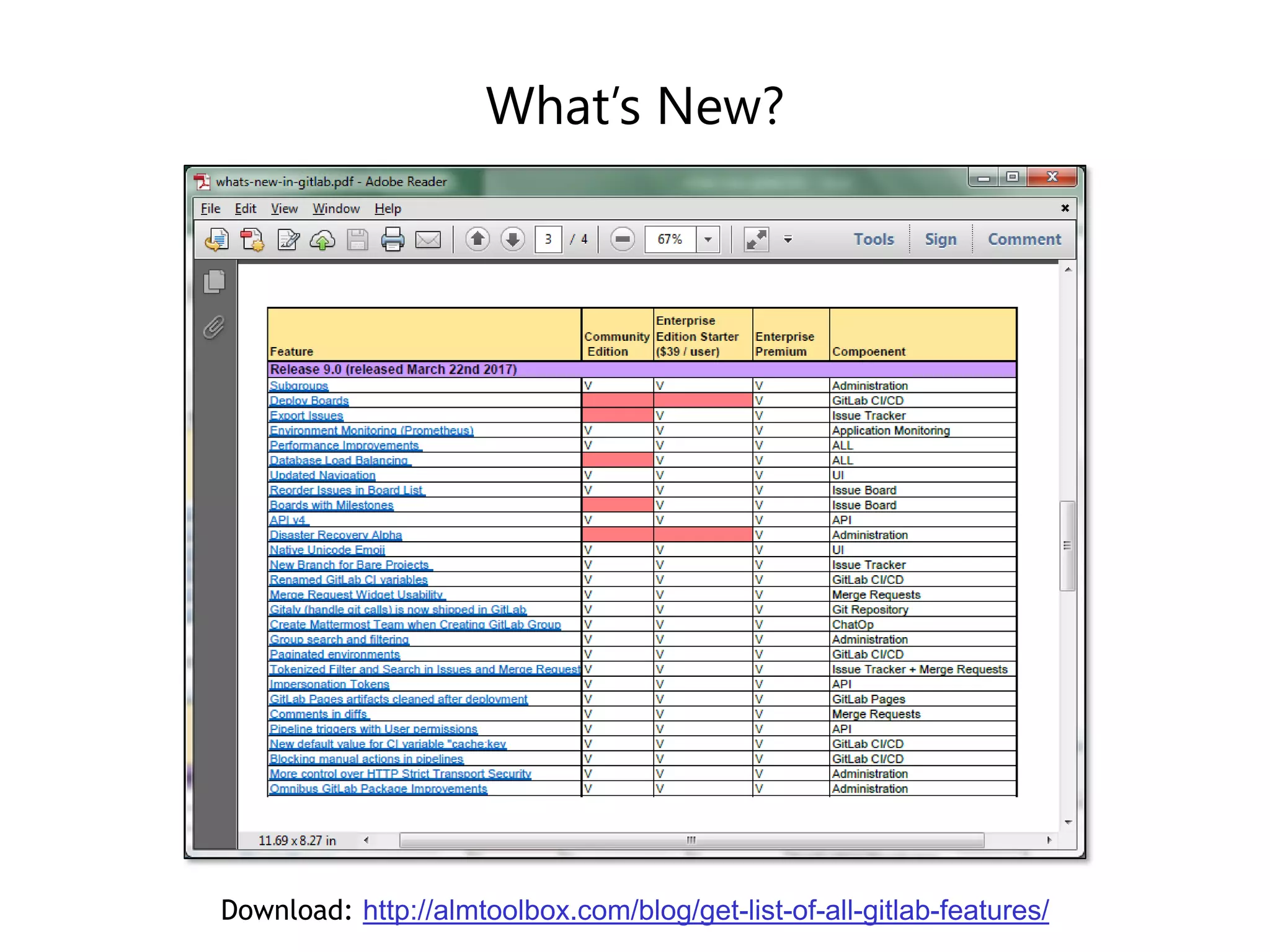Open the Tools pane
Viewport: 1270px width, 952px height.
pyautogui.click(x=874, y=239)
